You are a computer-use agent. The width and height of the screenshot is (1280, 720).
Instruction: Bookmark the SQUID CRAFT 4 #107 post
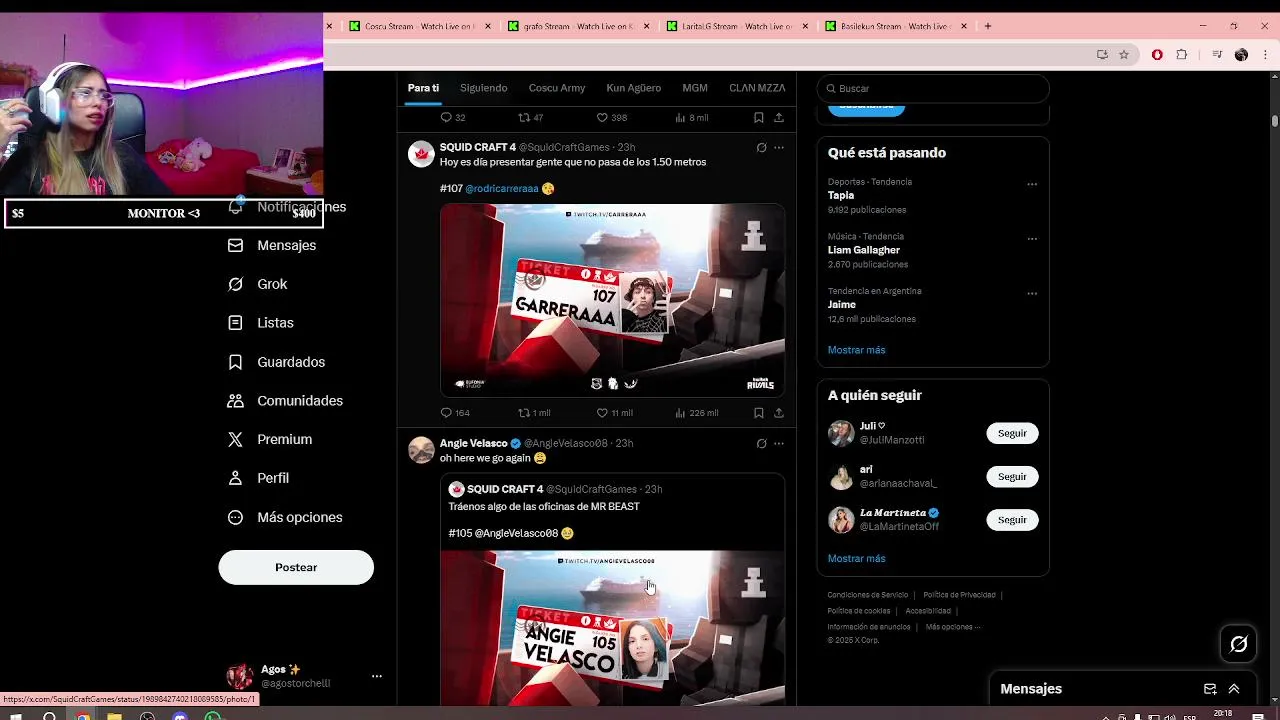[759, 413]
